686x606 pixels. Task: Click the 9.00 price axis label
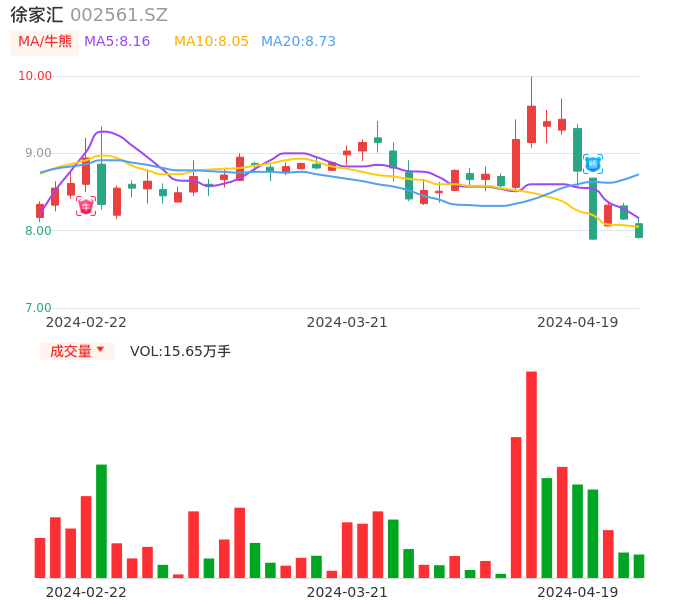point(36,153)
